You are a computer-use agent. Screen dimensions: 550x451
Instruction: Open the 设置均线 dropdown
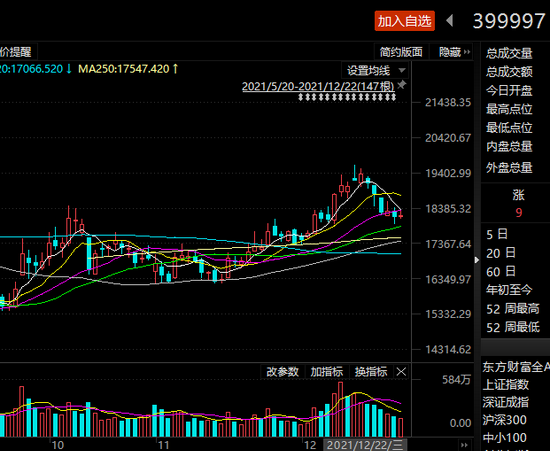pos(374,70)
